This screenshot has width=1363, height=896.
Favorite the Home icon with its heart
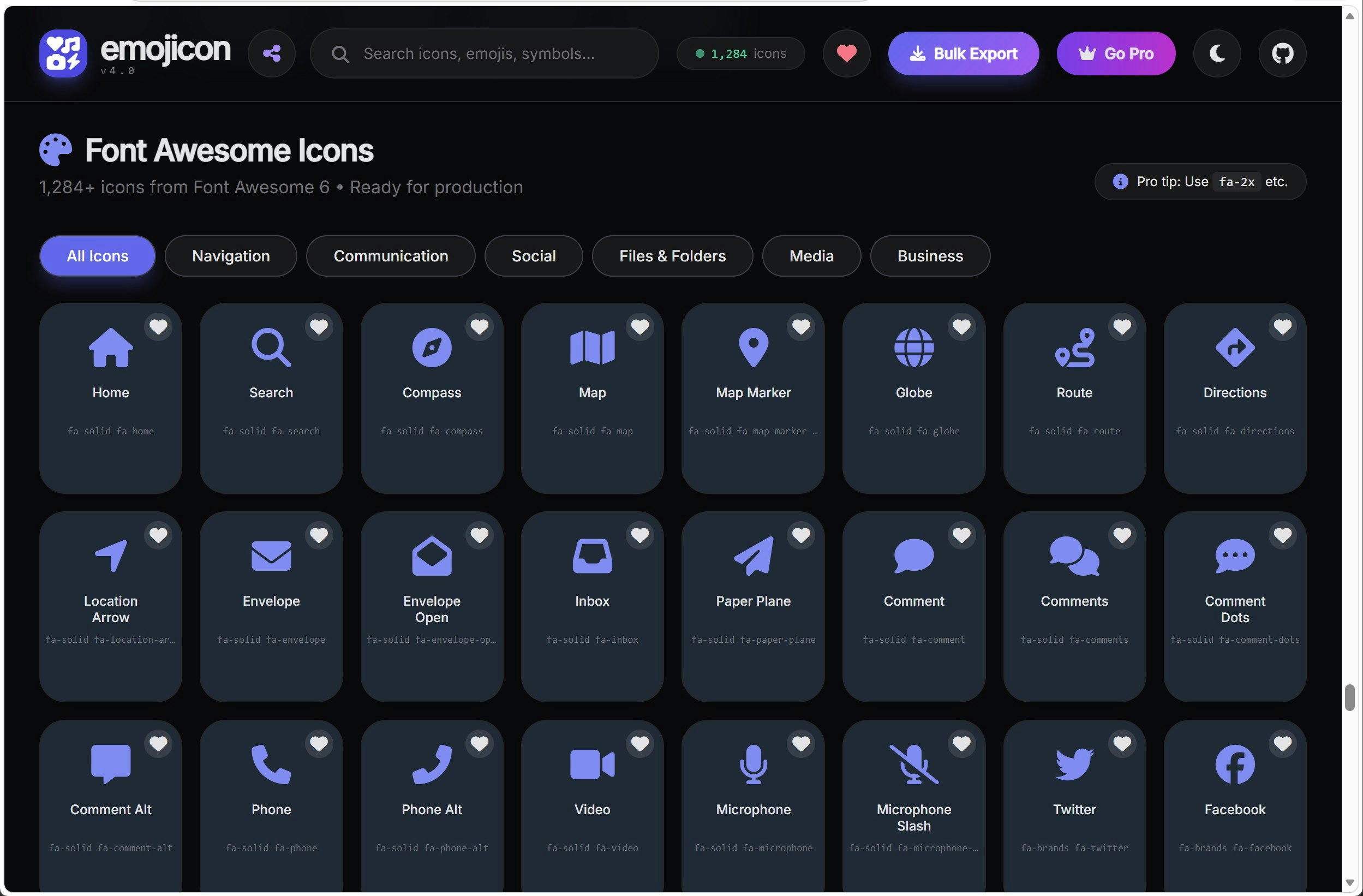[x=159, y=326]
